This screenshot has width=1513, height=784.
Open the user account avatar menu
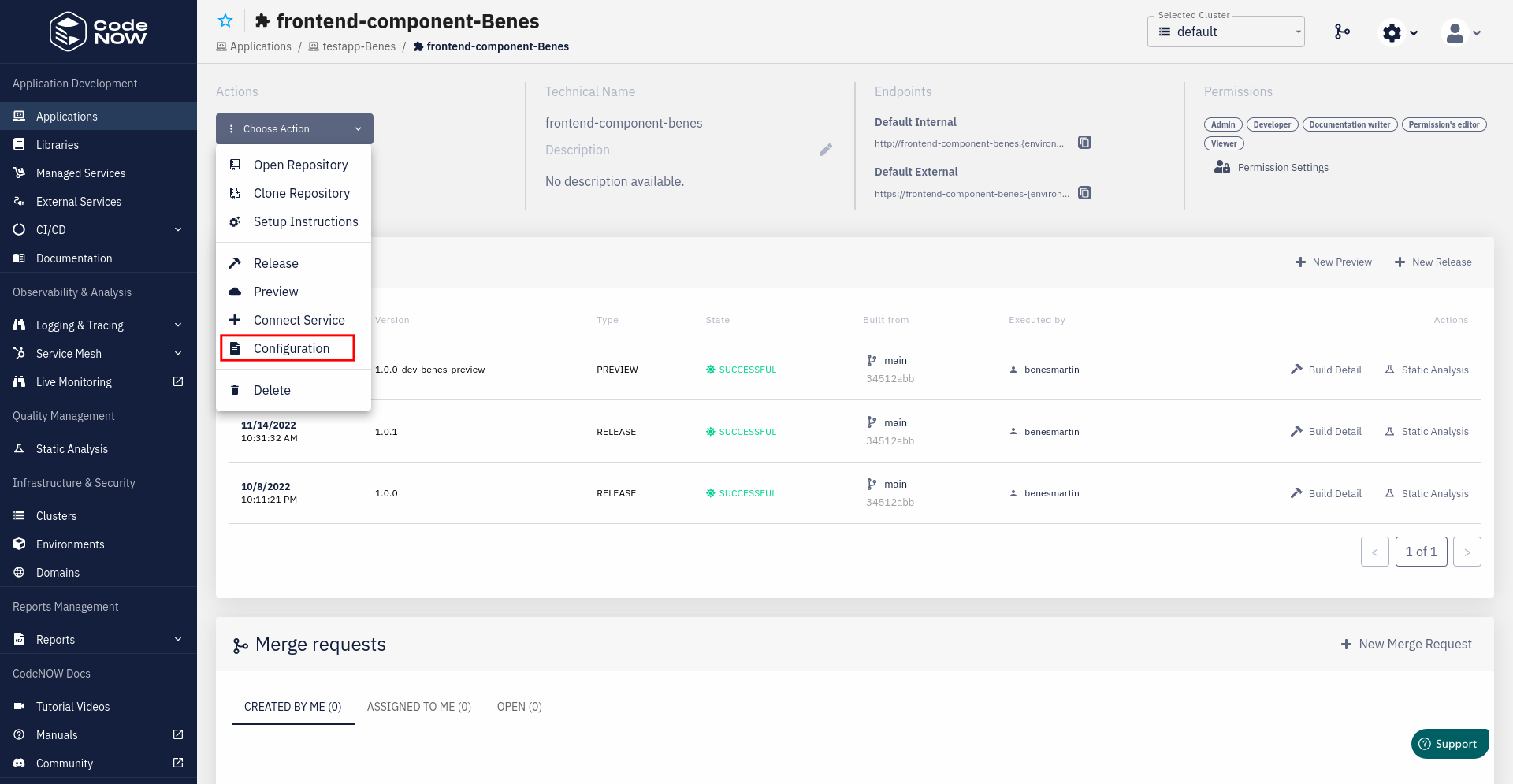tap(1462, 32)
